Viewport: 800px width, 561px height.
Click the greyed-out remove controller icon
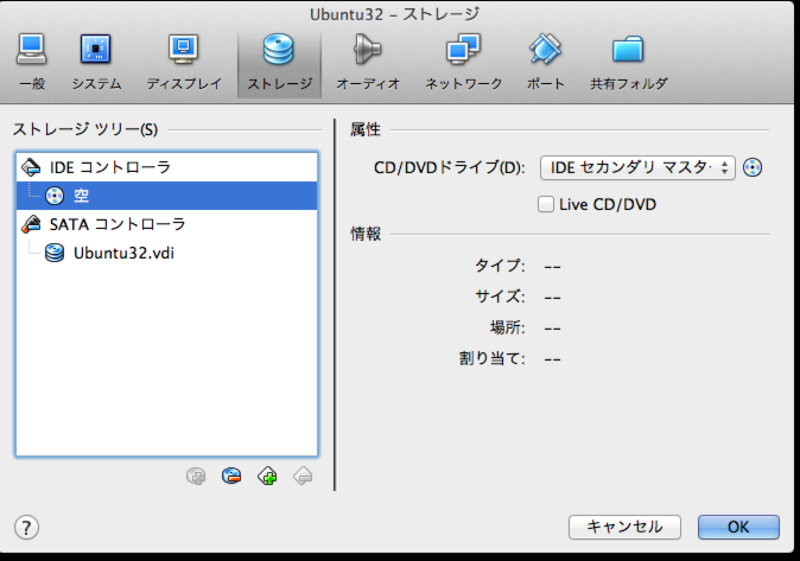[303, 476]
